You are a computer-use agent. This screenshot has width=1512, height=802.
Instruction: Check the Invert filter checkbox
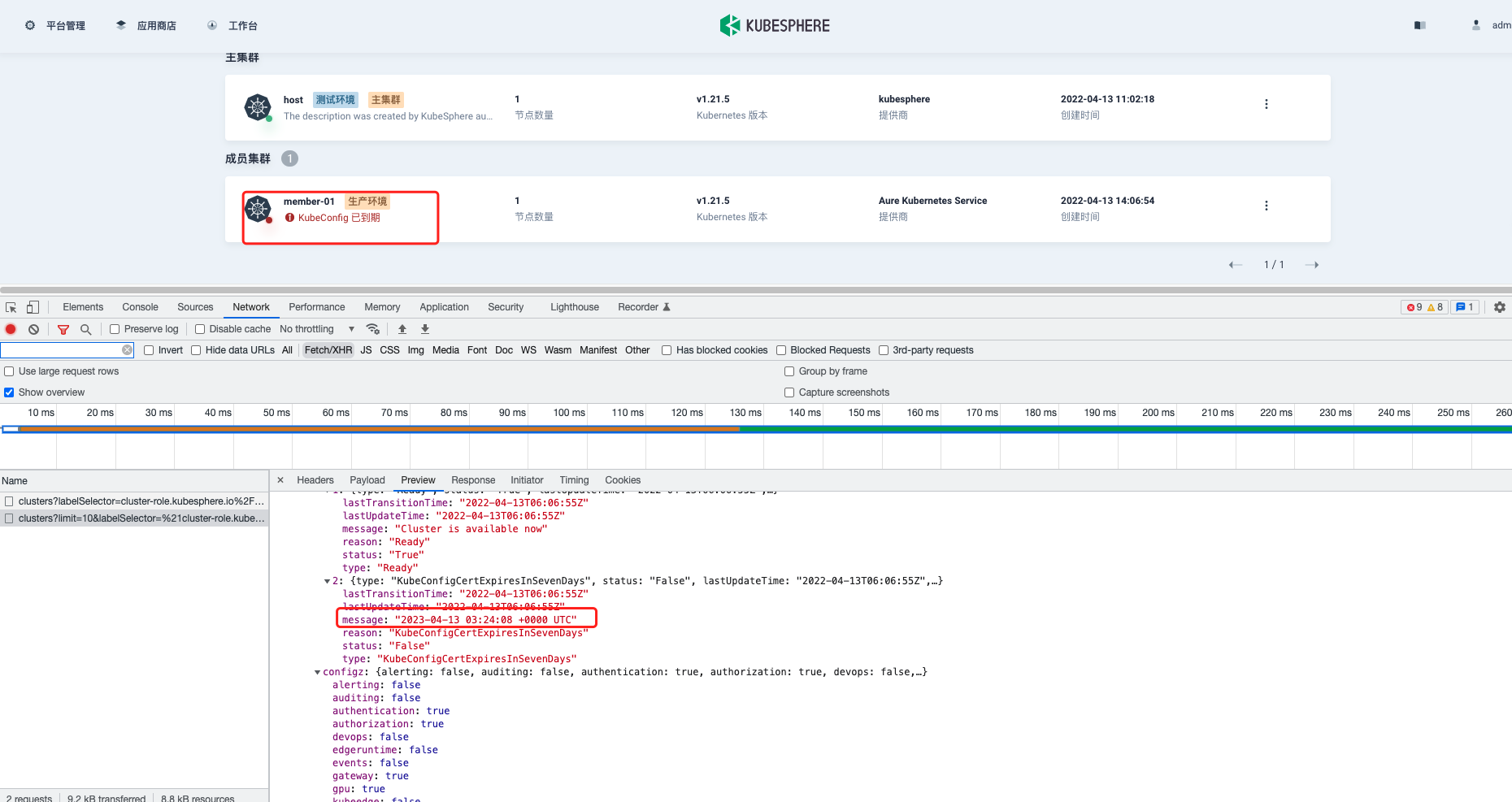(149, 350)
